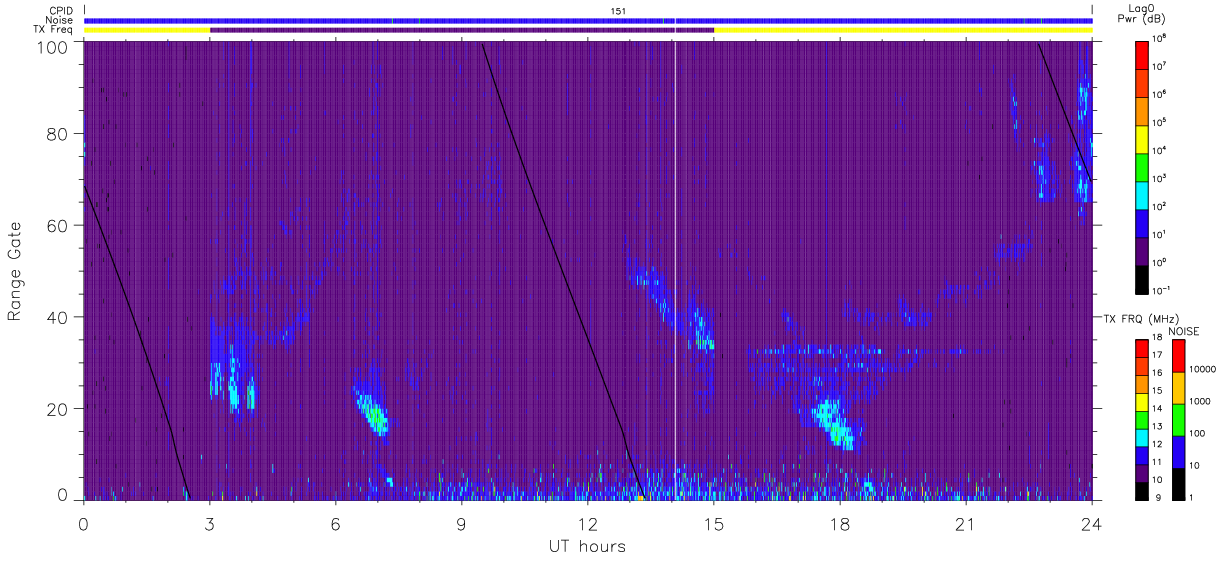Click the 100 tick of NOISE legend

[x=1197, y=433]
